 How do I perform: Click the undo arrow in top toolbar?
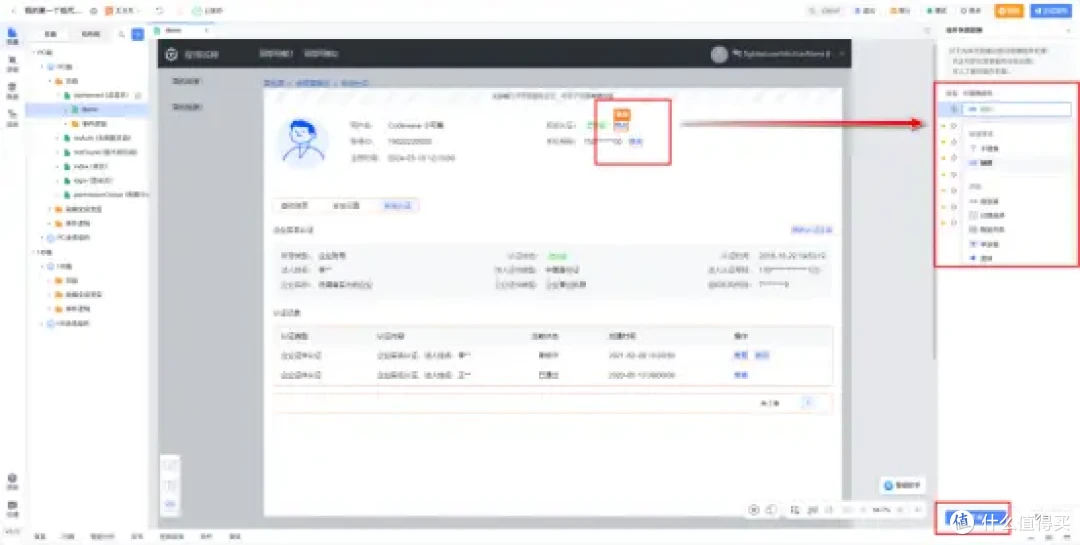[x=160, y=11]
